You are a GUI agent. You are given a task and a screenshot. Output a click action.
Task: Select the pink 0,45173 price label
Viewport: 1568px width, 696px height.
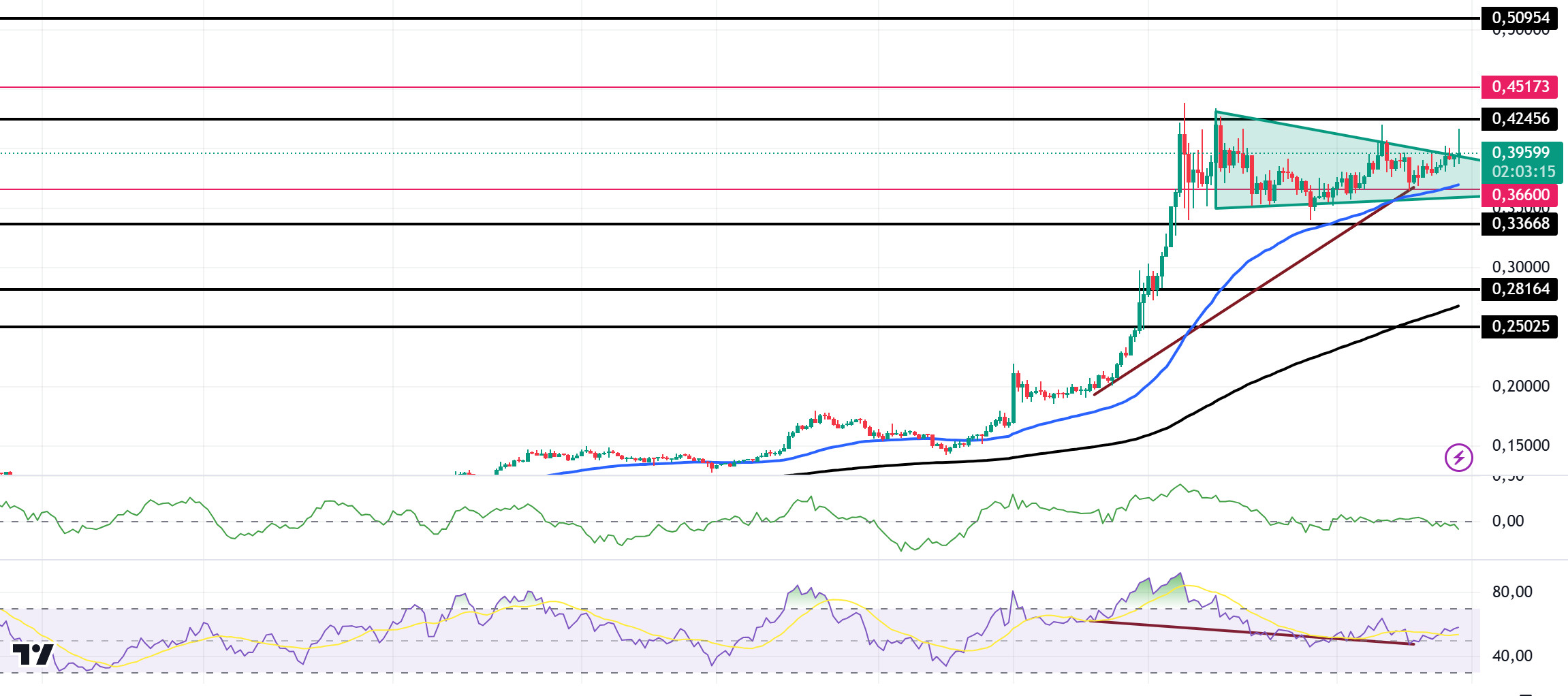(1520, 86)
